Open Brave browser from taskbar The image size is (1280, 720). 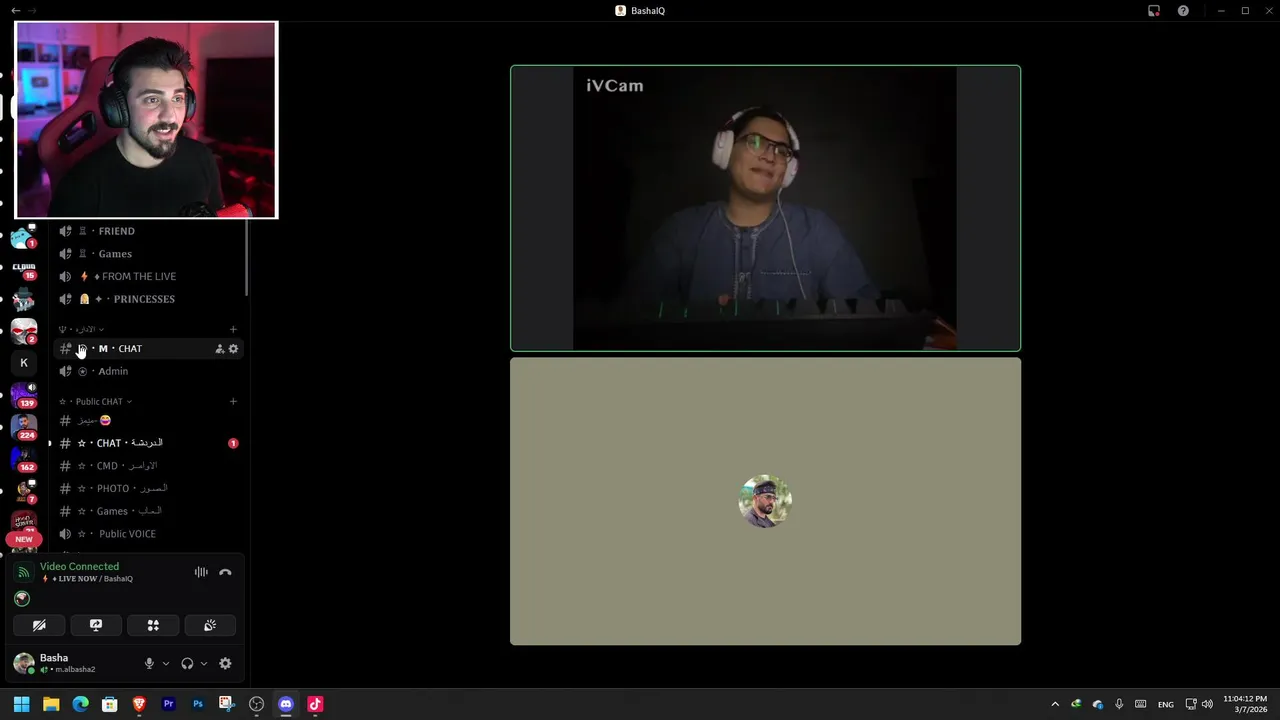(x=139, y=704)
